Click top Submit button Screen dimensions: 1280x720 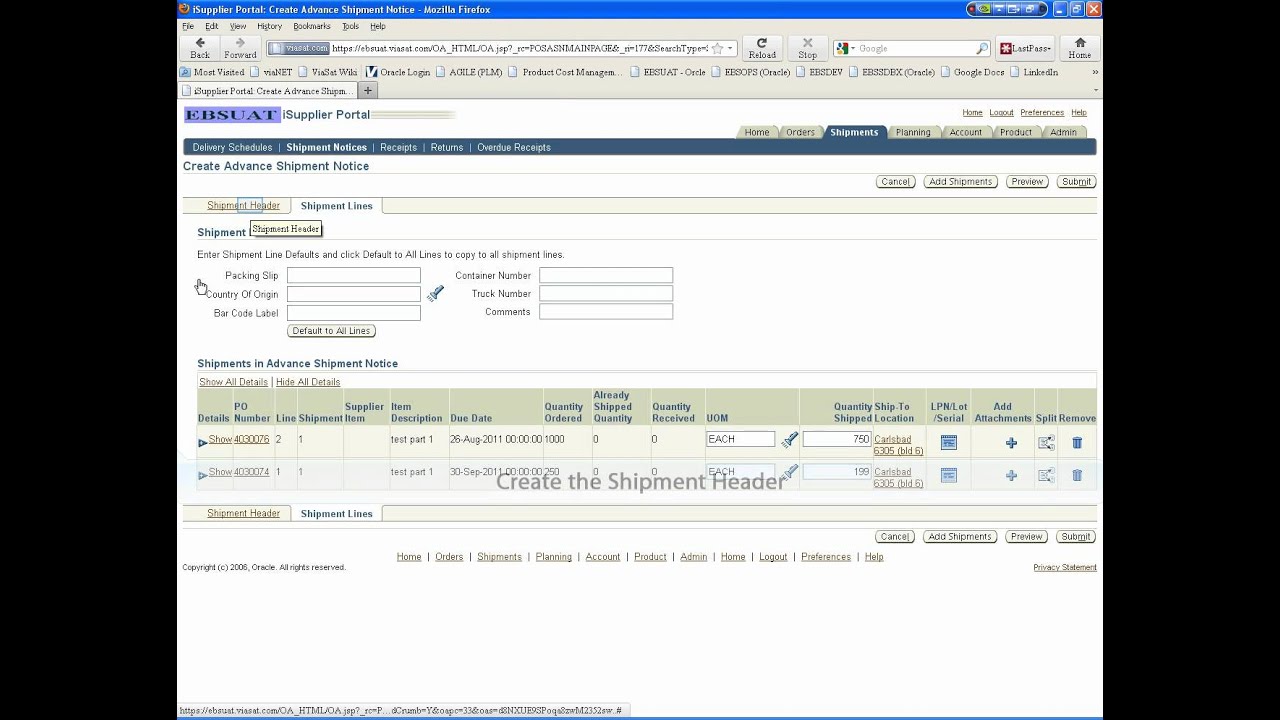pyautogui.click(x=1076, y=182)
